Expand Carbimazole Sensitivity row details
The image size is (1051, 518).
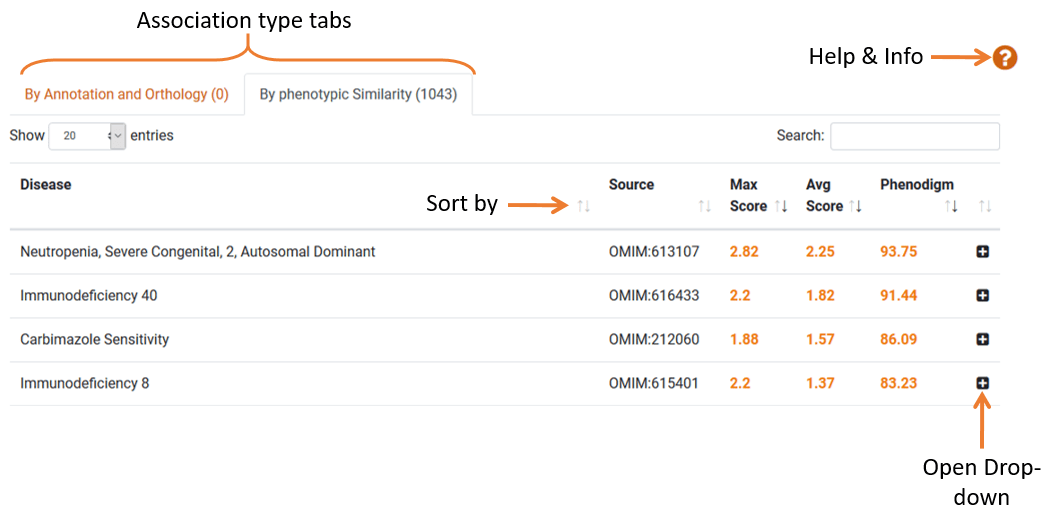point(983,340)
